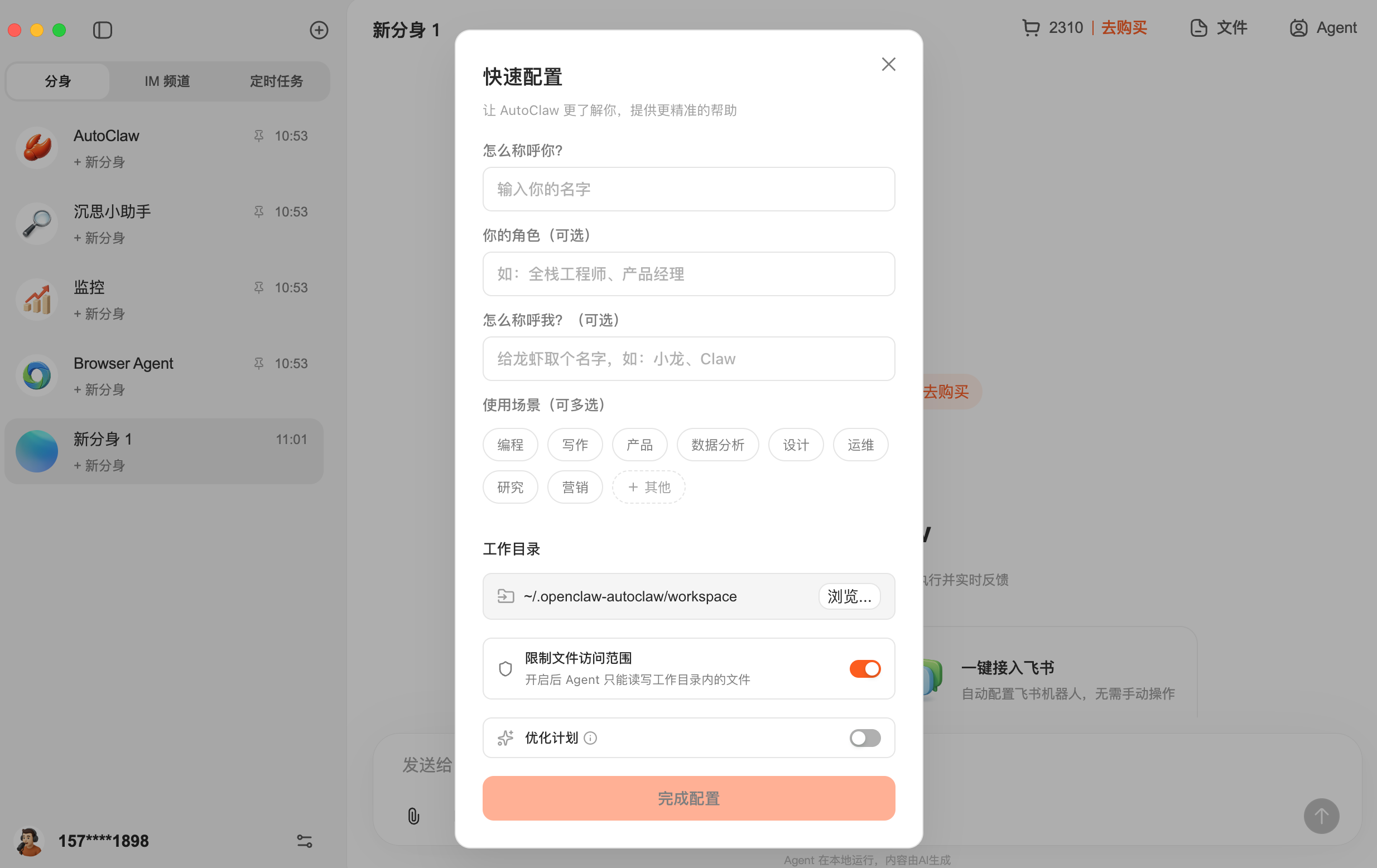Enable the 优化计划 switch

865,738
